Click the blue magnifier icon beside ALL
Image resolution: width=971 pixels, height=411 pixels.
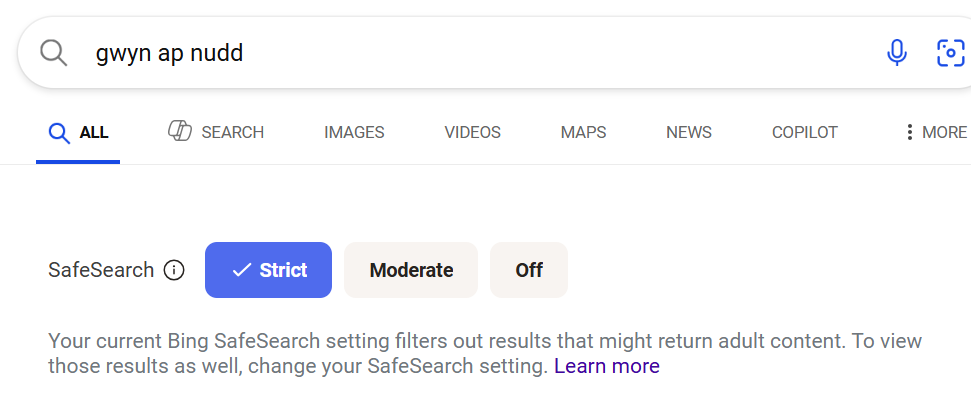(x=59, y=132)
